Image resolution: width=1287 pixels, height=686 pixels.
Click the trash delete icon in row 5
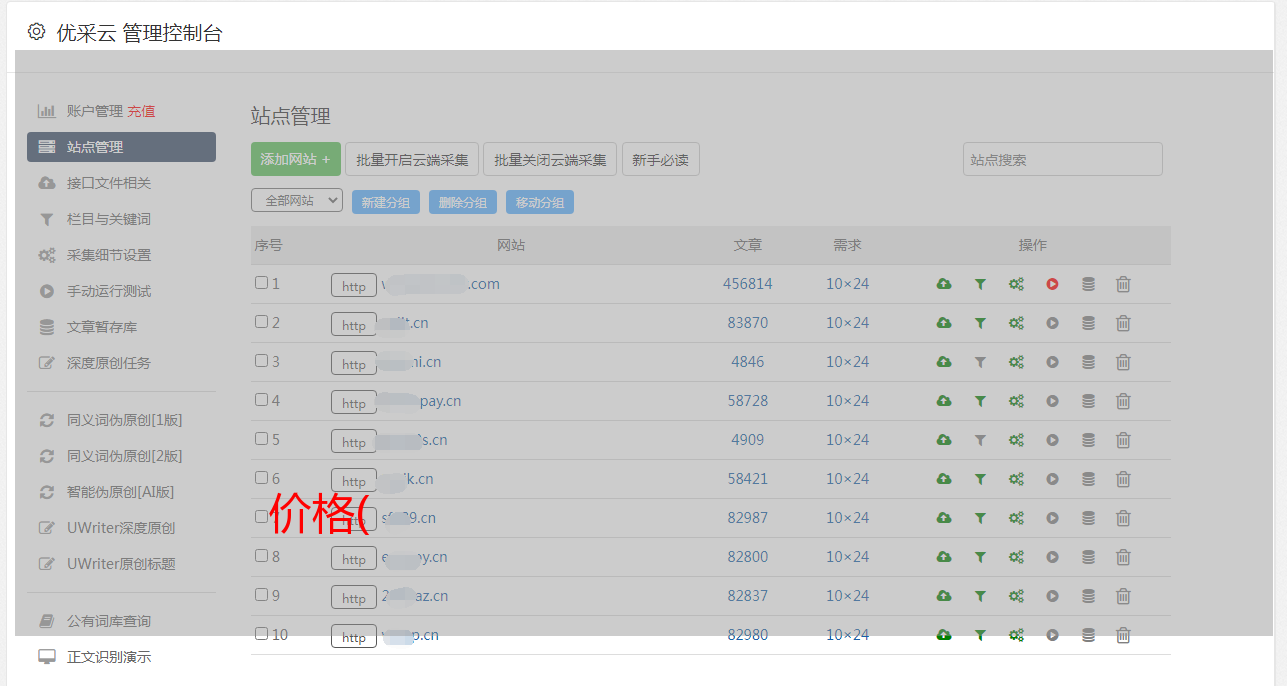(1123, 440)
